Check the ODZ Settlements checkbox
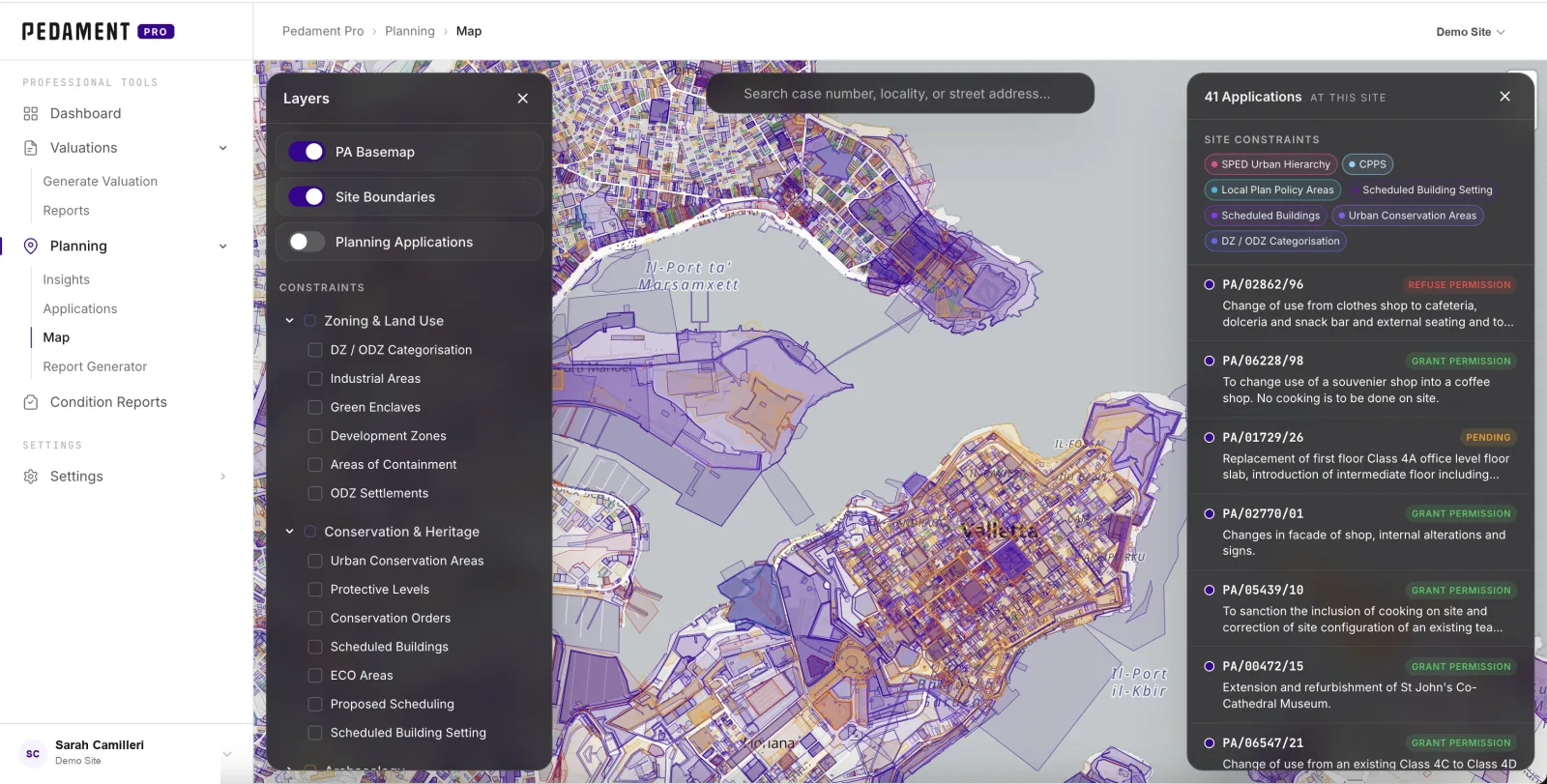 pos(314,493)
